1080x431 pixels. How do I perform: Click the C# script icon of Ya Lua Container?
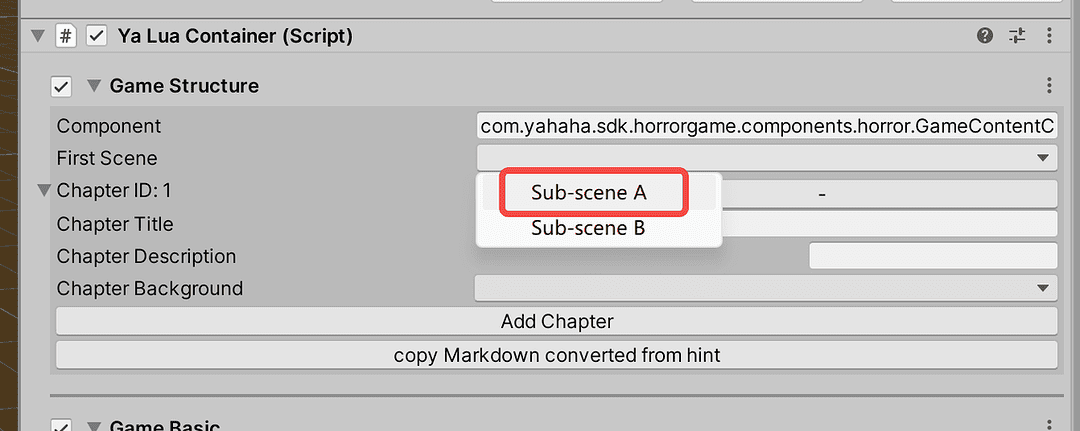tap(66, 36)
